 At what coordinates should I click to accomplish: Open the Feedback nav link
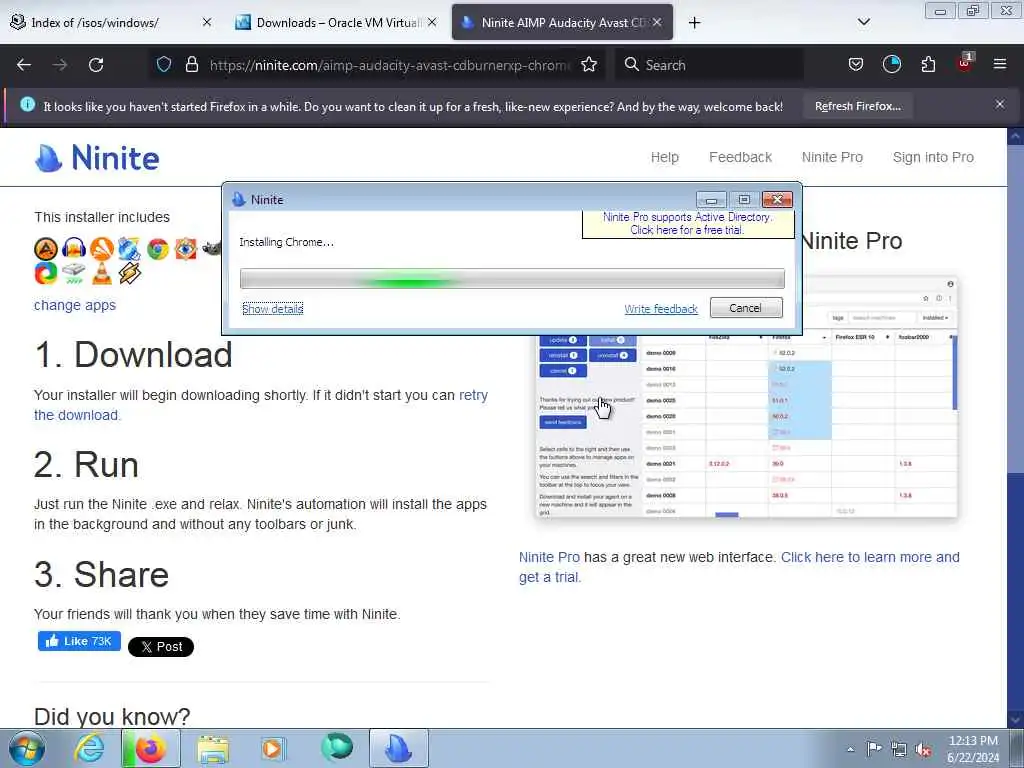point(740,157)
